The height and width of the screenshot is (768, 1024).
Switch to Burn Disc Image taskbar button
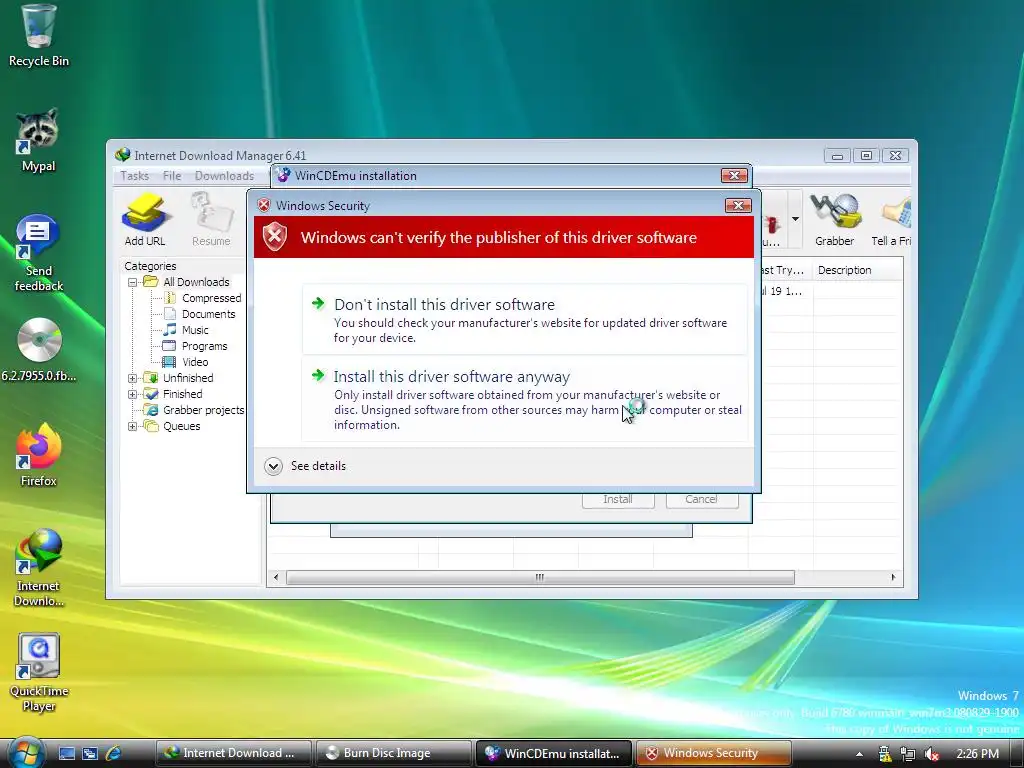tap(393, 753)
